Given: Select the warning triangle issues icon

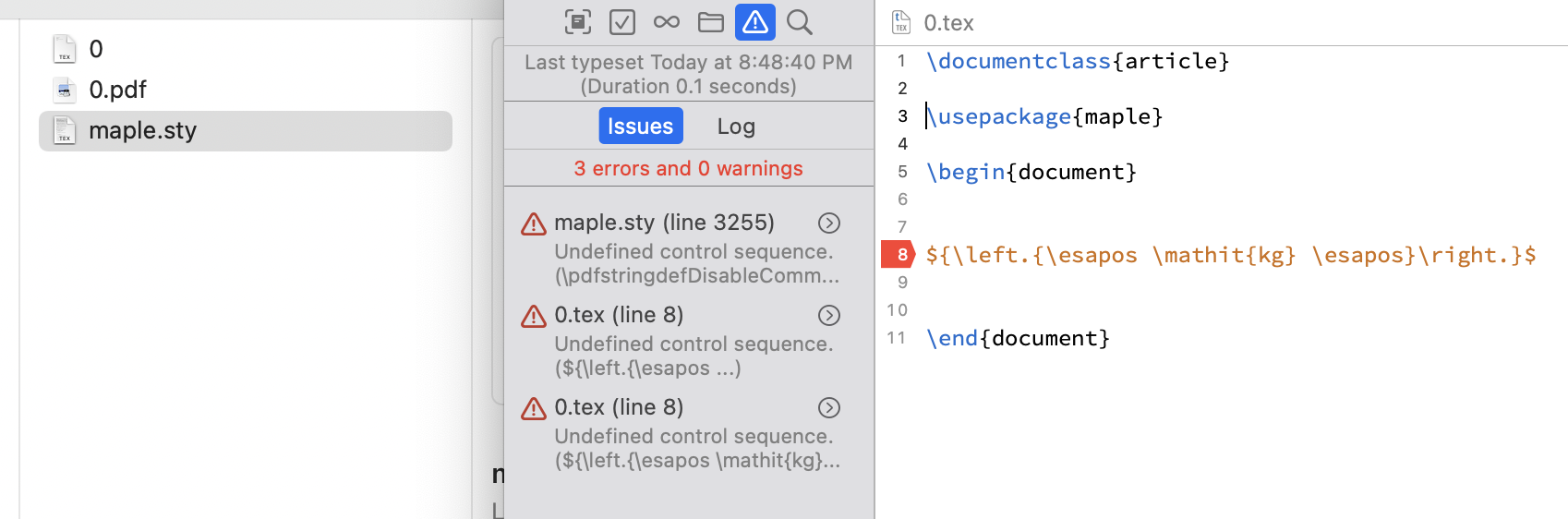Looking at the screenshot, I should click(x=755, y=22).
